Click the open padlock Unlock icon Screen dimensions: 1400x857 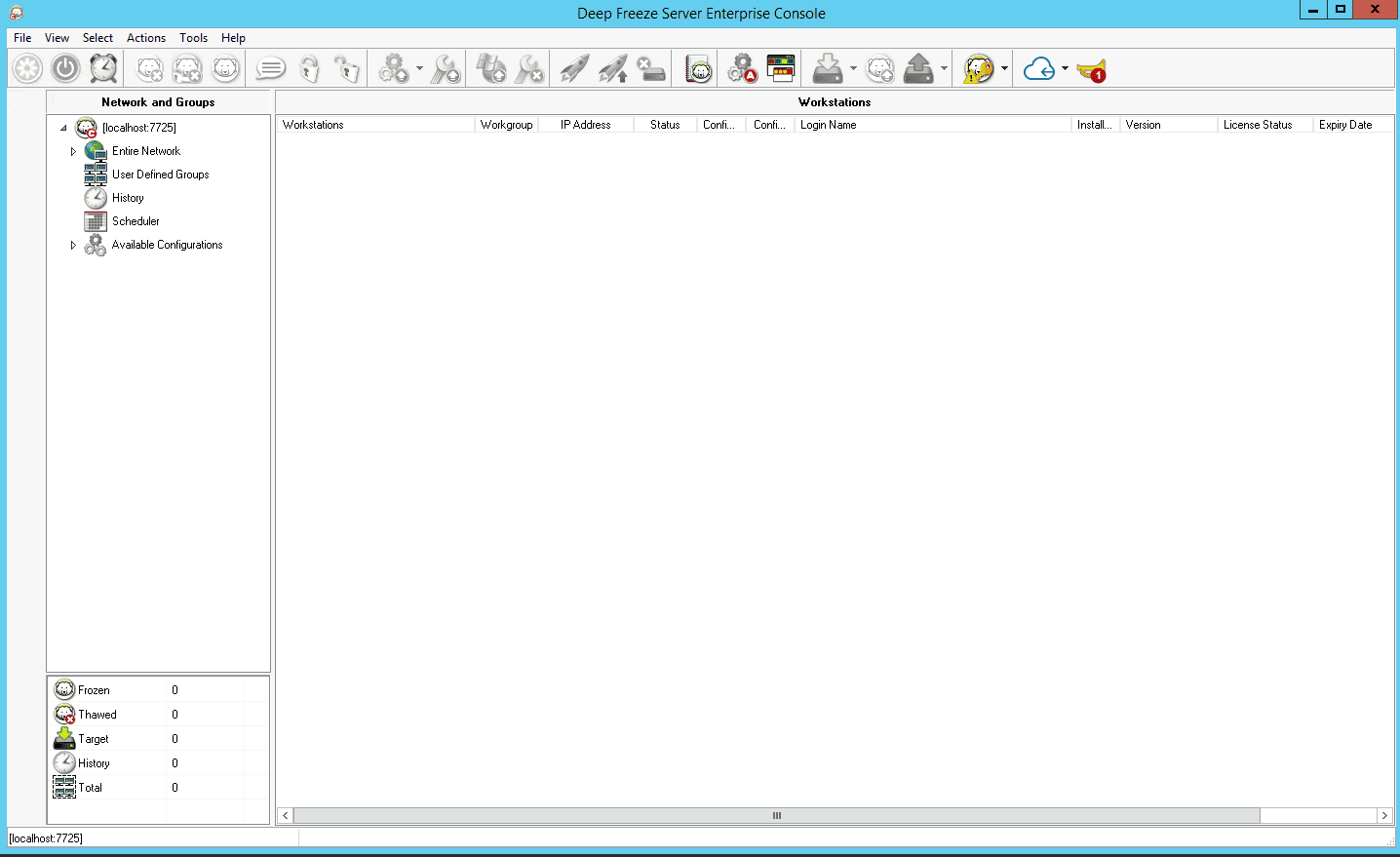[x=346, y=69]
